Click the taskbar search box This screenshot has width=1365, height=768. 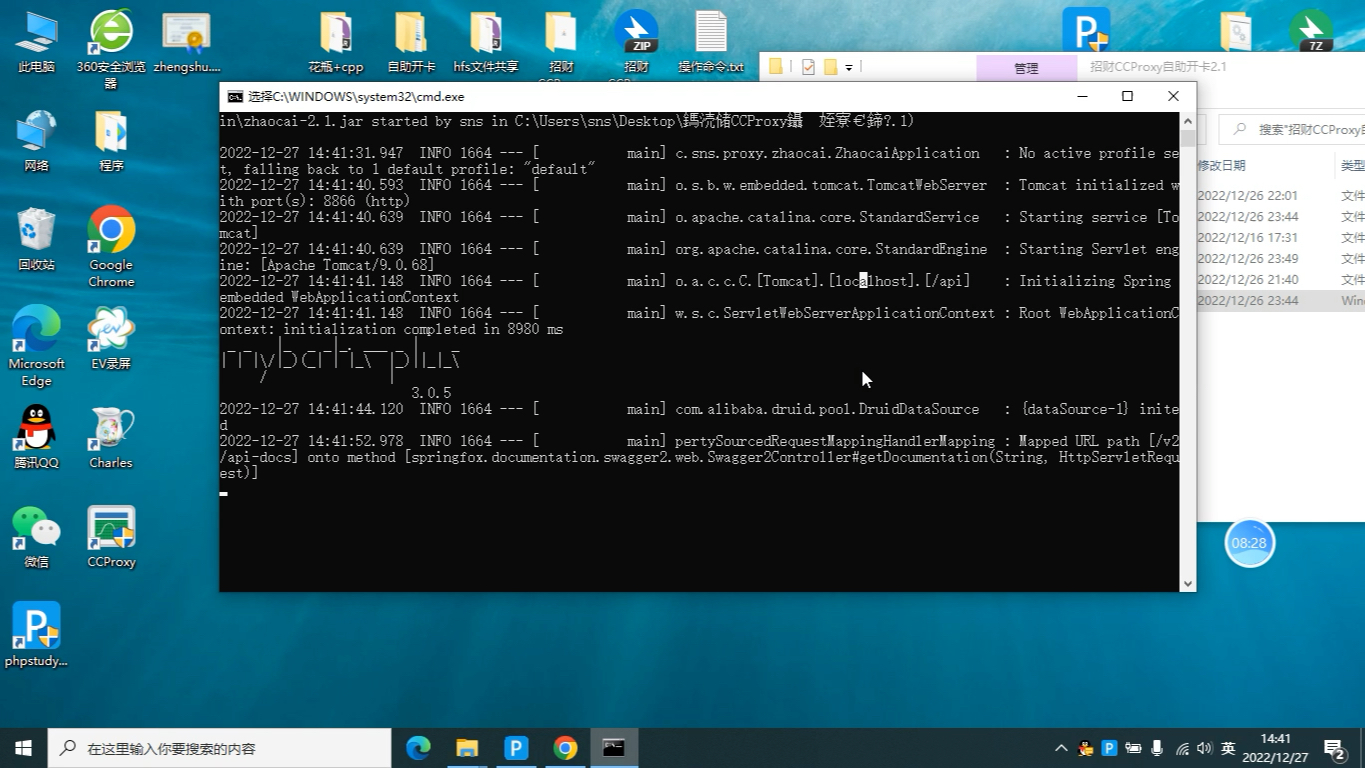pos(220,748)
